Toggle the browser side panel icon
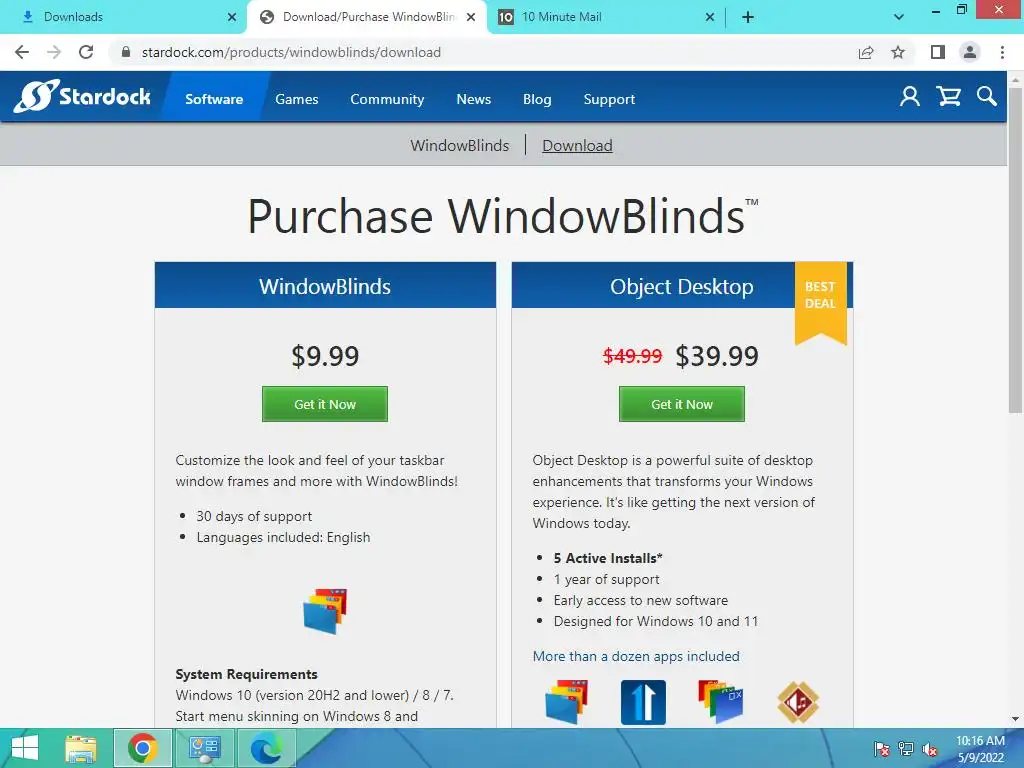1024x768 pixels. [938, 52]
